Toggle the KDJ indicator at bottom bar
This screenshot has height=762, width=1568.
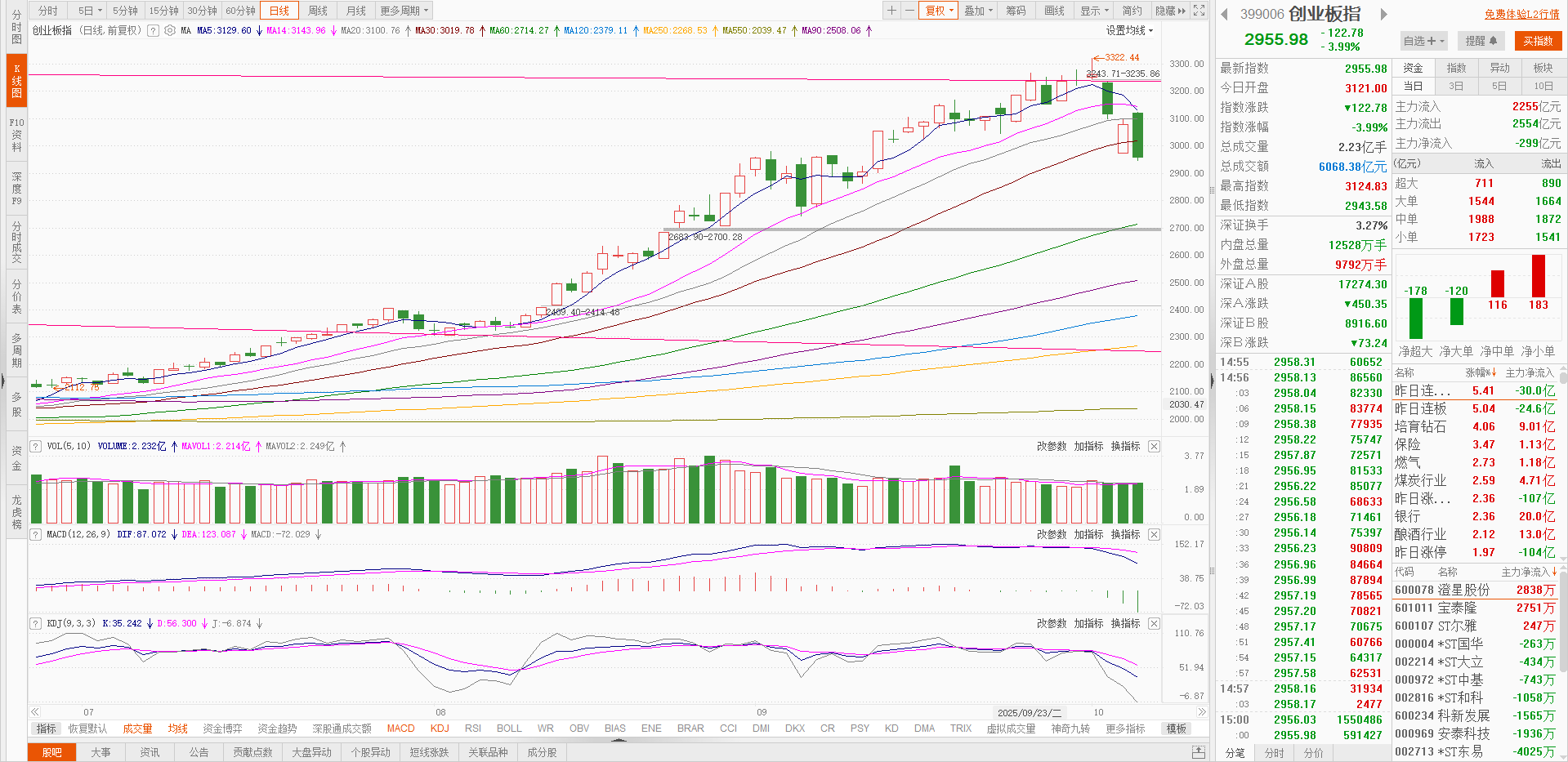click(x=440, y=729)
